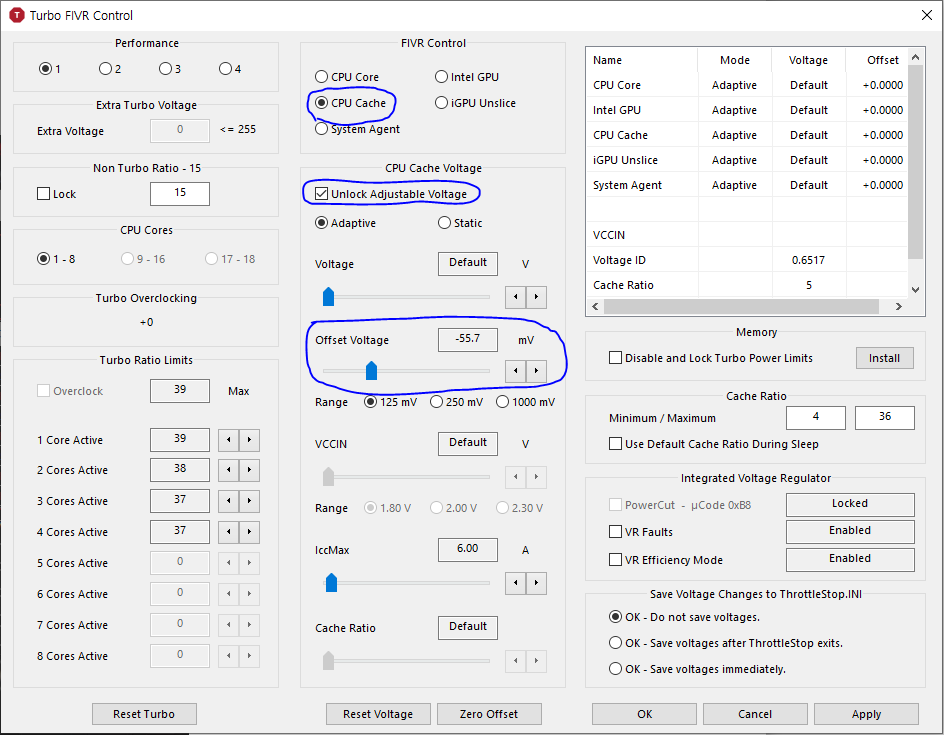The height and width of the screenshot is (735, 944).
Task: Click the IccMax slider thumb
Action: tap(331, 583)
